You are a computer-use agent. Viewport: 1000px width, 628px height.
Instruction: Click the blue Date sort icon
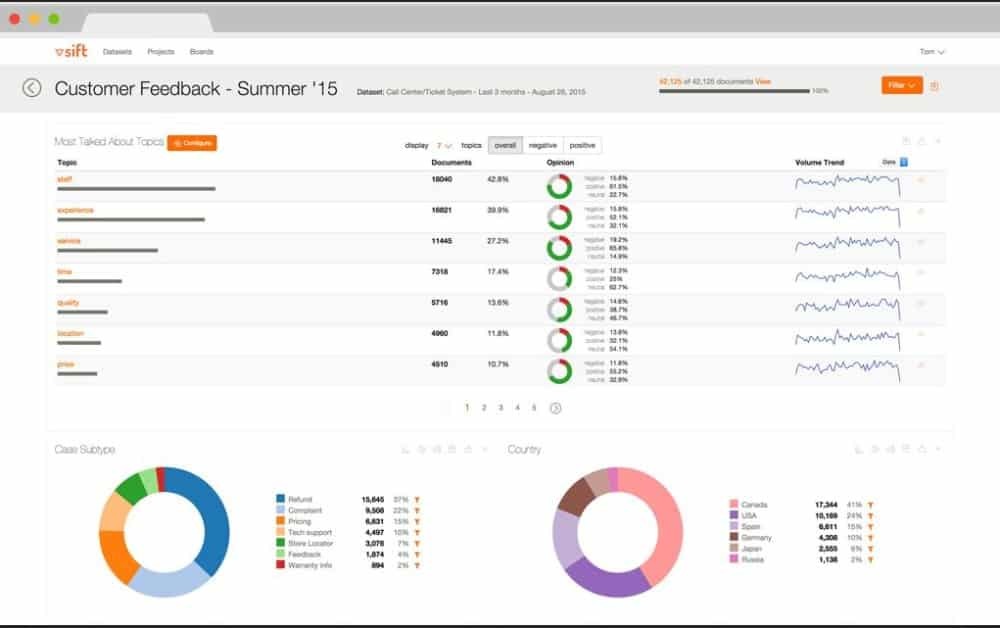click(x=904, y=162)
